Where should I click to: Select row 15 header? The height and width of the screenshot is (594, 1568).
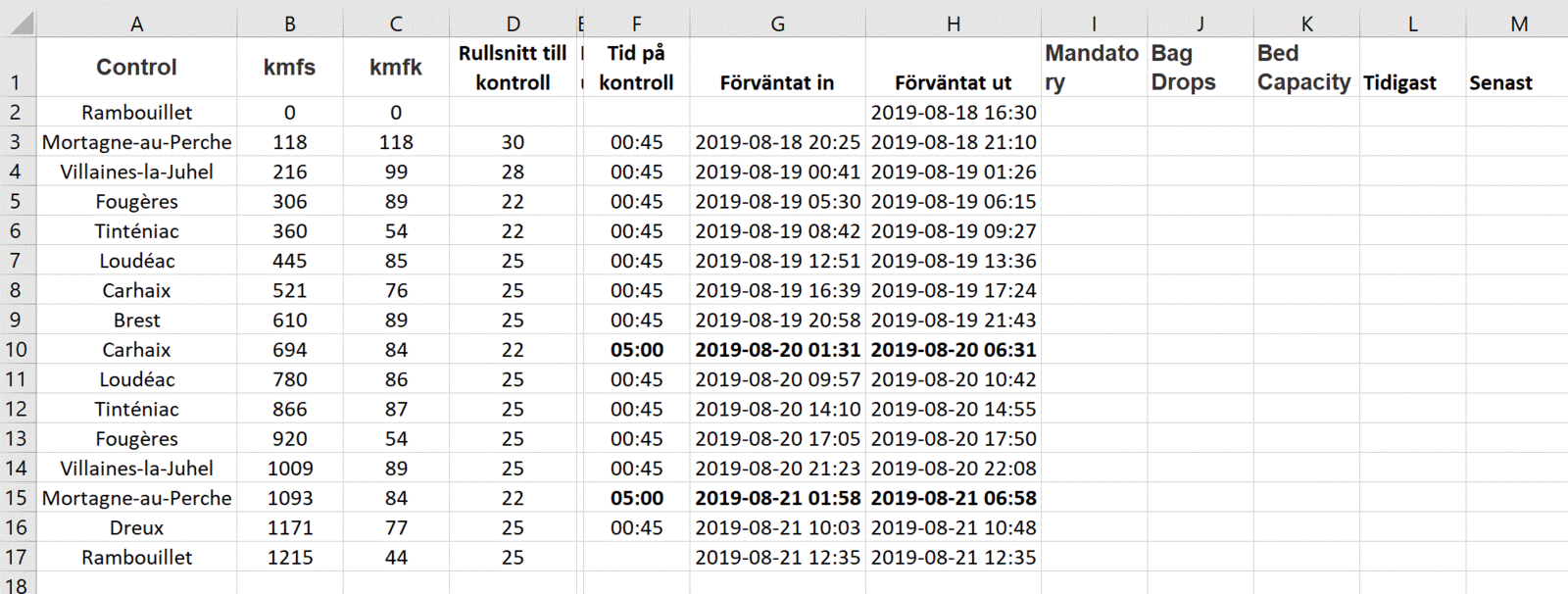pyautogui.click(x=16, y=498)
